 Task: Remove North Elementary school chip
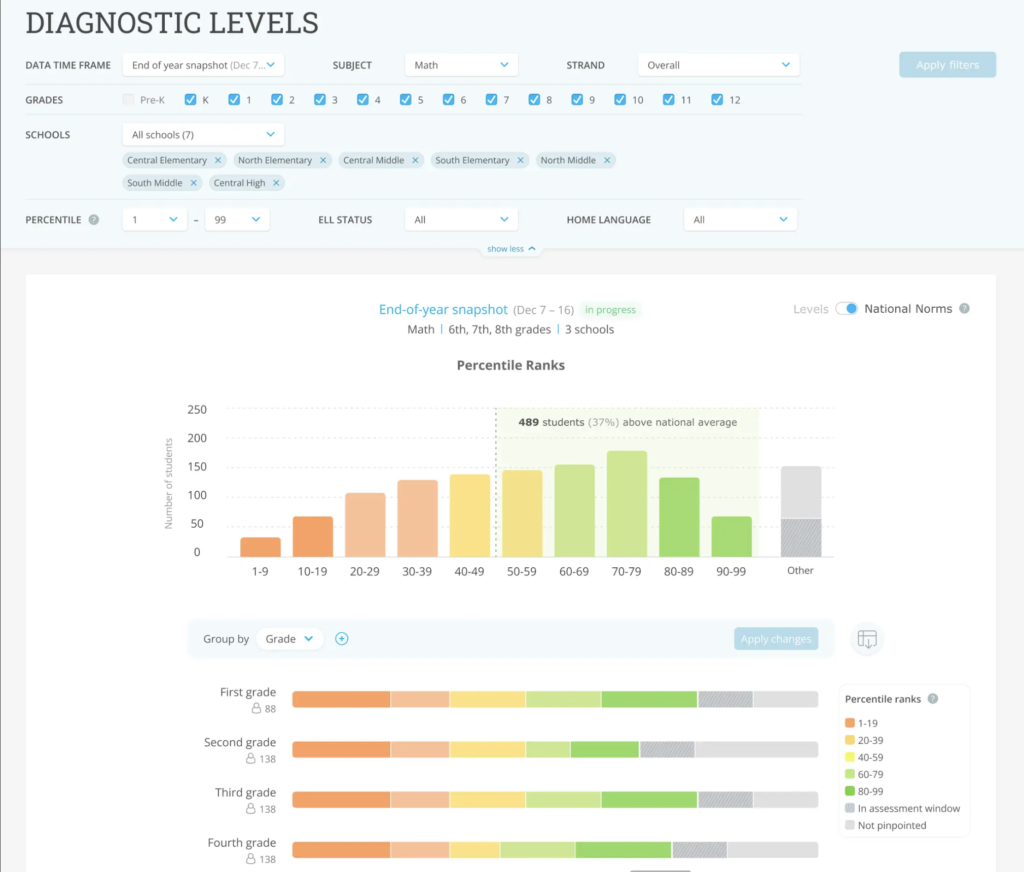click(x=323, y=160)
